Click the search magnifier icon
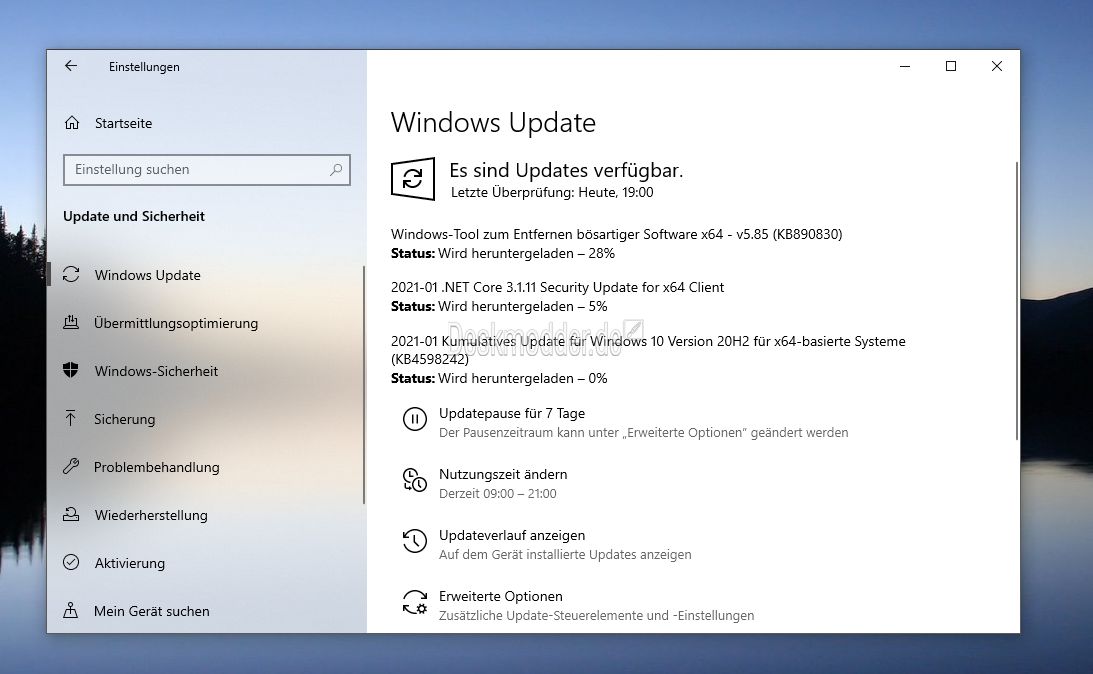The height and width of the screenshot is (674, 1093). pos(336,169)
